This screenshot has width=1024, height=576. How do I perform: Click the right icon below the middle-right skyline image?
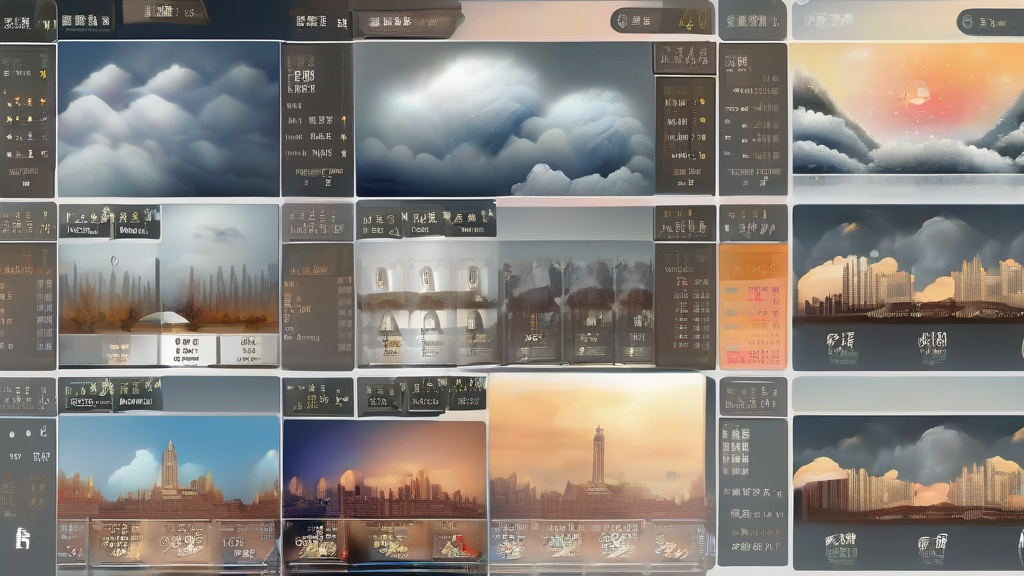pyautogui.click(x=933, y=346)
